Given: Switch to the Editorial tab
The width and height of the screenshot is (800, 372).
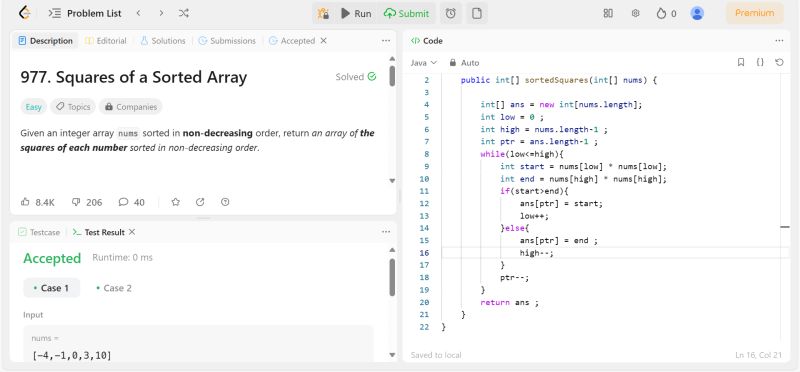Looking at the screenshot, I should coord(106,41).
